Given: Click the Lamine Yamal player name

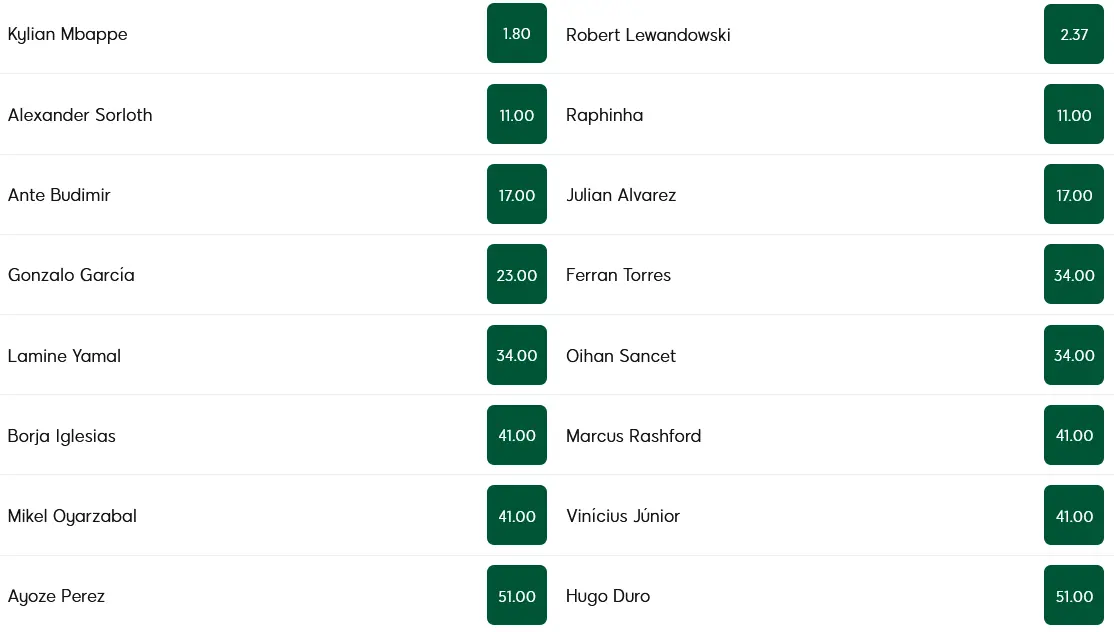Looking at the screenshot, I should [64, 356].
